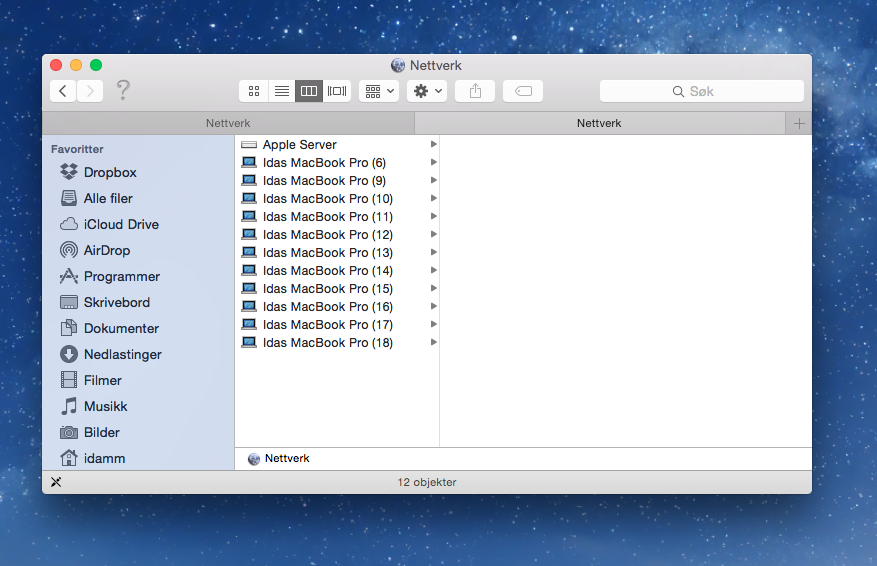Image resolution: width=877 pixels, height=566 pixels.
Task: Click the Favoritter sidebar heading
Action: (77, 149)
